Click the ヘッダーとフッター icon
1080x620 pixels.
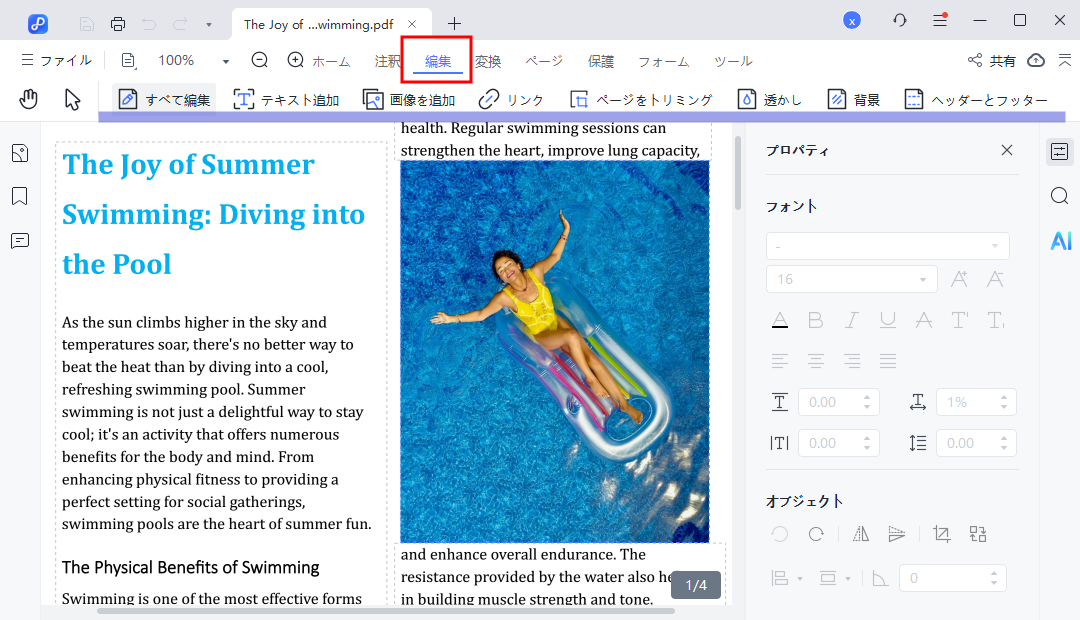(x=913, y=98)
